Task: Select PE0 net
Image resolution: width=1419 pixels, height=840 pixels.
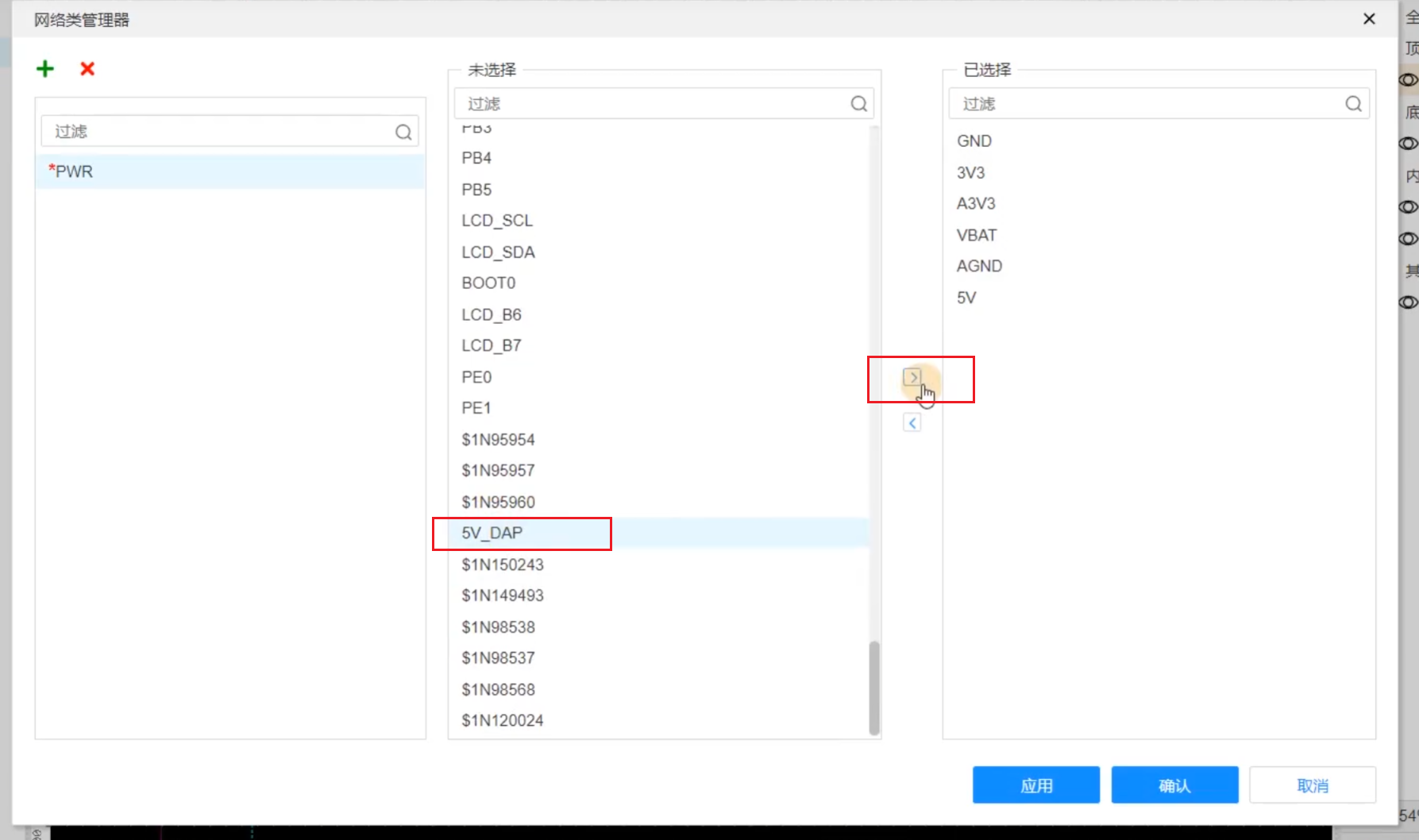Action: 659,377
